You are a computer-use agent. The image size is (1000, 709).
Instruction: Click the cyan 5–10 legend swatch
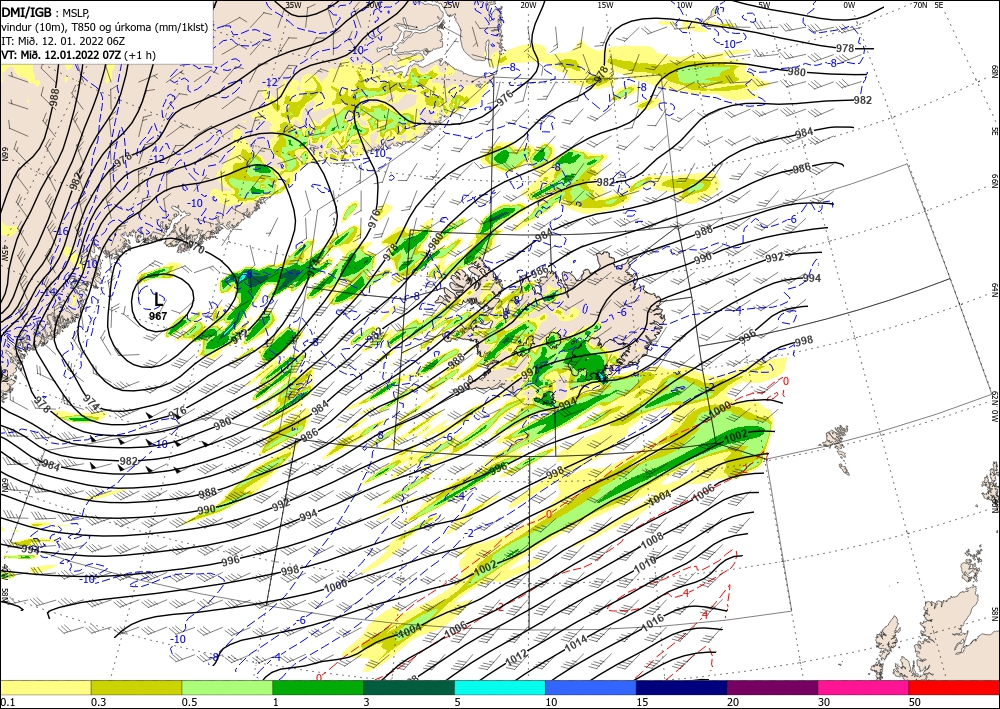(x=500, y=687)
